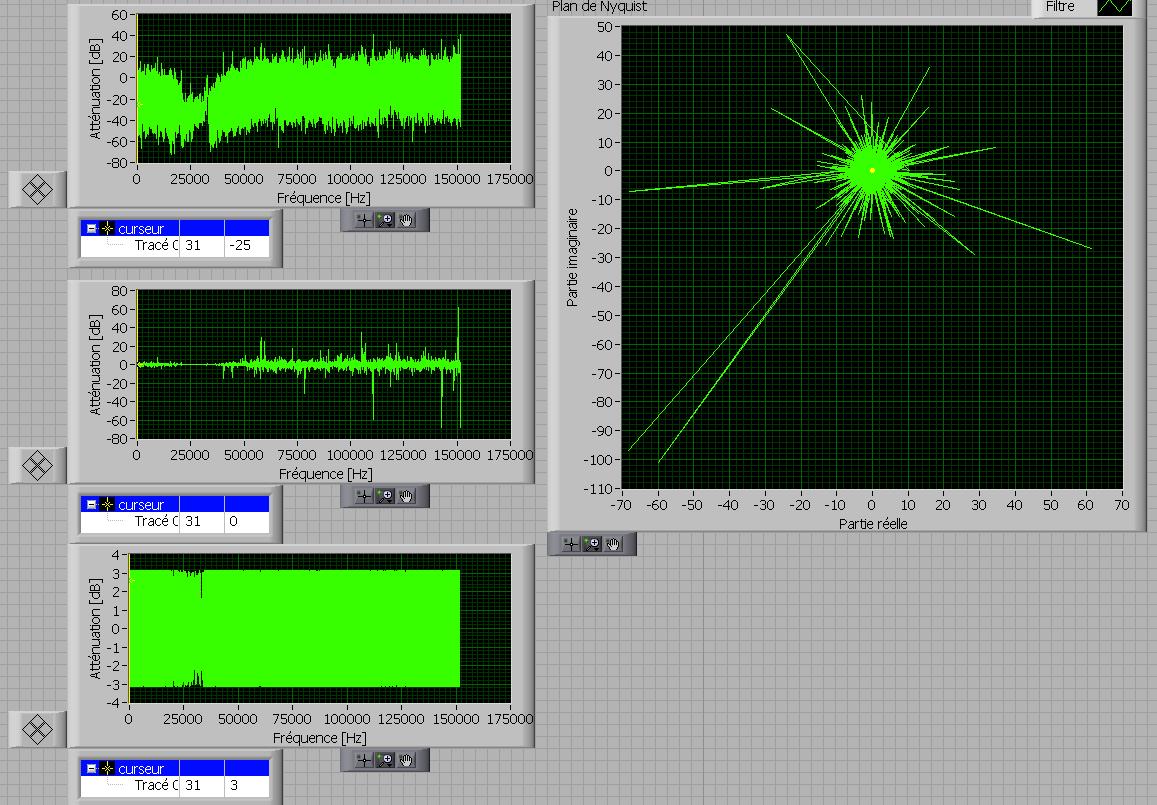Click the Partie réelle axis label
Image resolution: width=1157 pixels, height=805 pixels.
click(x=873, y=524)
